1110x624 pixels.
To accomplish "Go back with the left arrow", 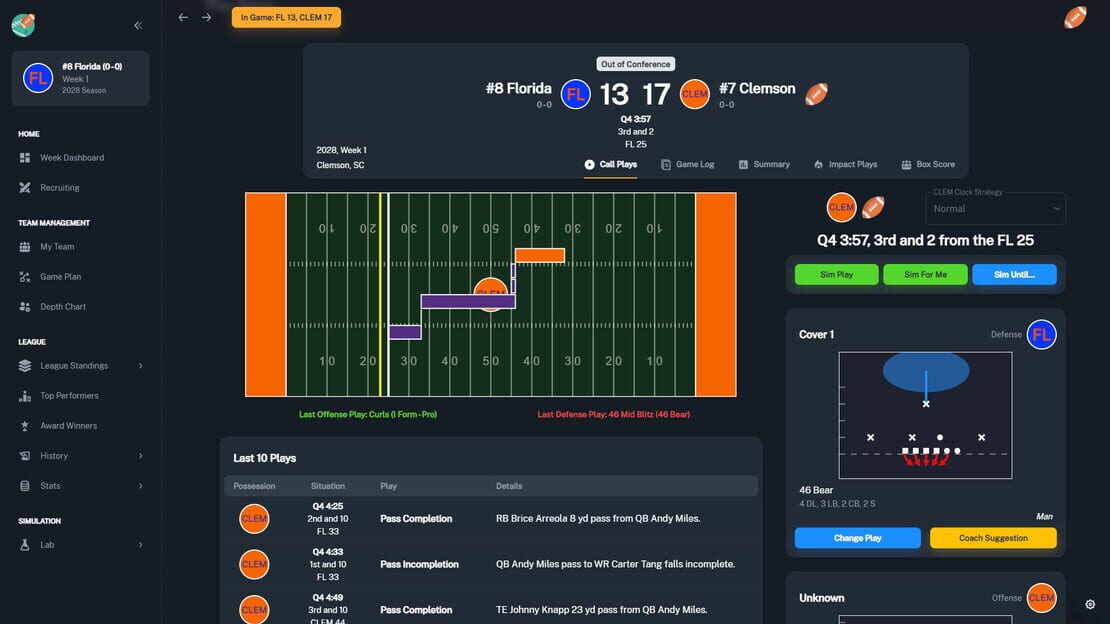I will point(183,17).
